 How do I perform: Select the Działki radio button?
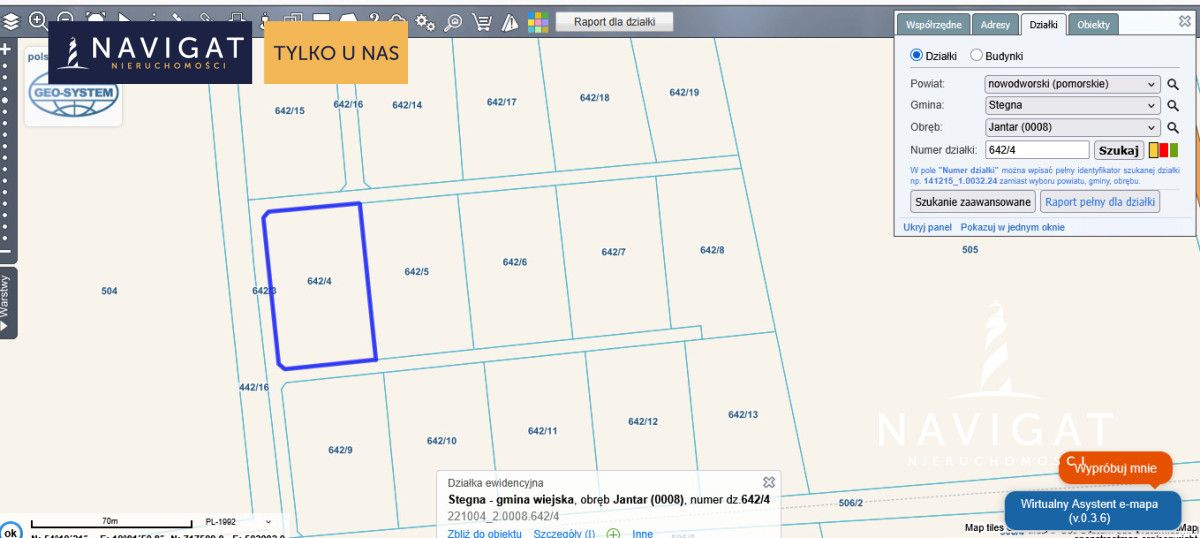pos(916,56)
